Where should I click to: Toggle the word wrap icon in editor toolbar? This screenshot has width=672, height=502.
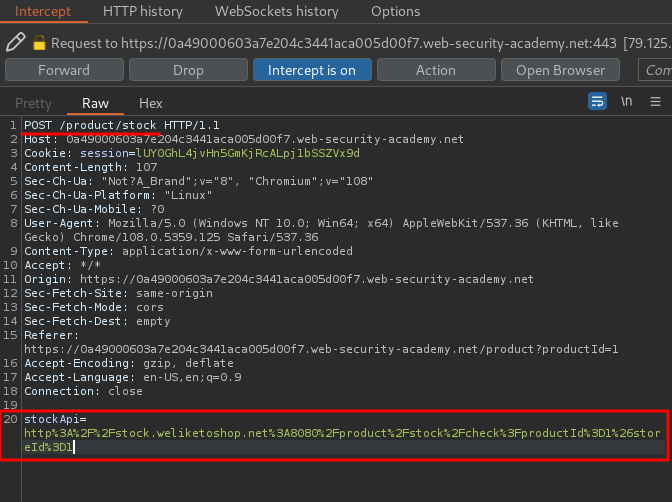pyautogui.click(x=597, y=102)
